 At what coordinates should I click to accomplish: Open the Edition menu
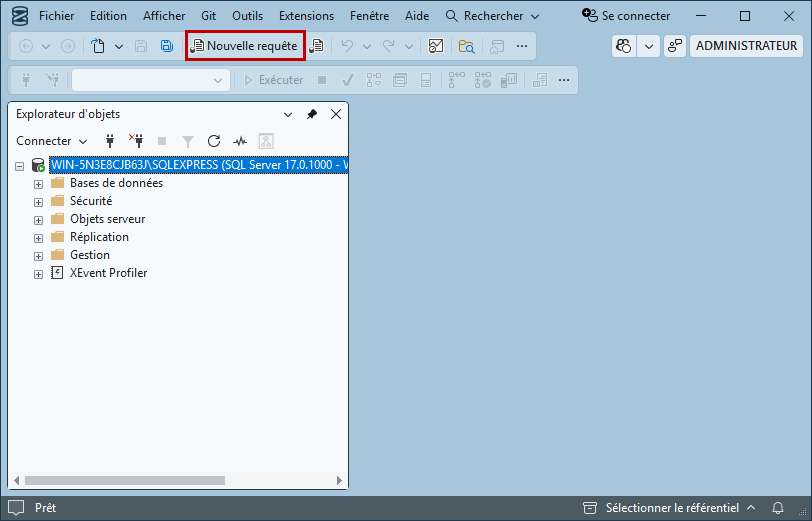tap(108, 16)
